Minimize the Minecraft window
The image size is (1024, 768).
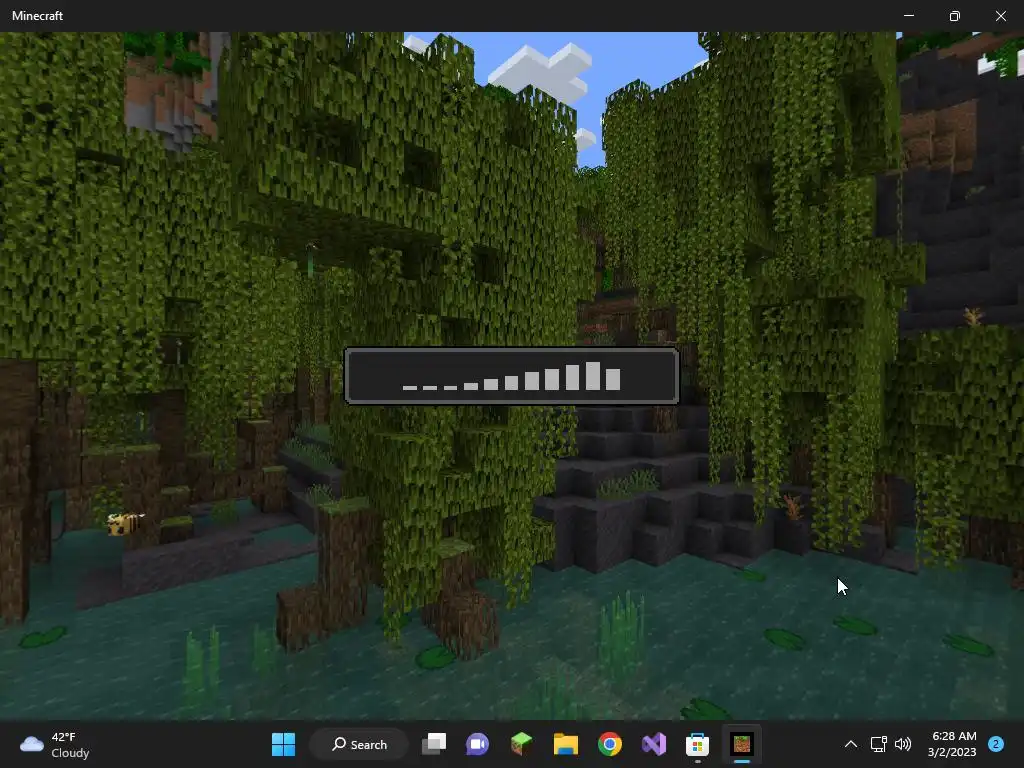click(909, 16)
